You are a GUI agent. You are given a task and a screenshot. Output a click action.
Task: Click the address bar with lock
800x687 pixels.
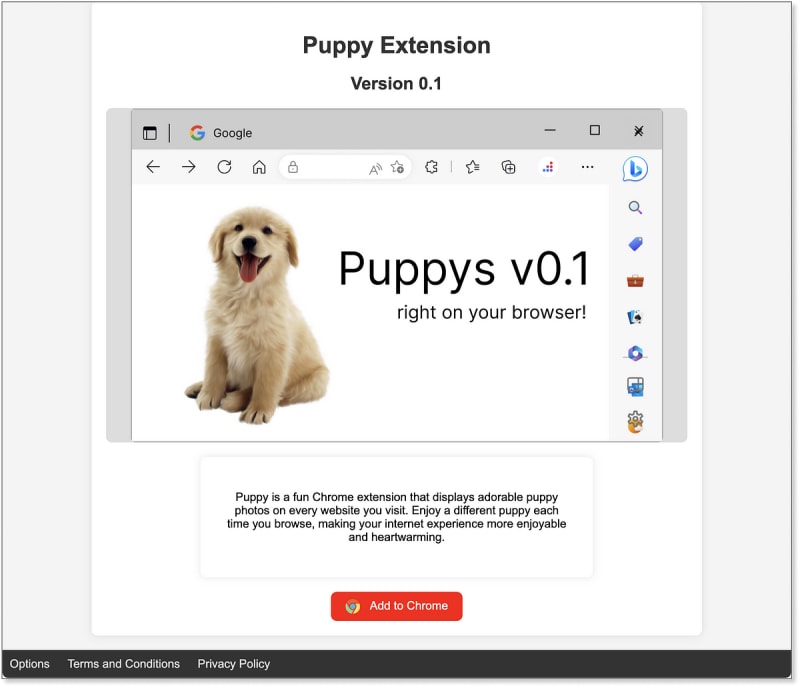coord(330,167)
